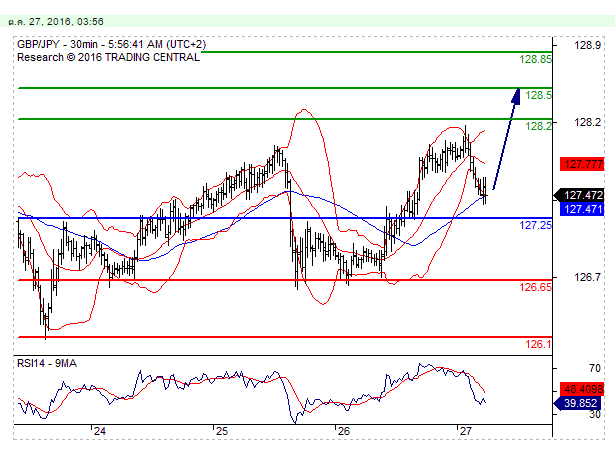
Task: Click the red 127.777 price tag
Action: tap(582, 164)
